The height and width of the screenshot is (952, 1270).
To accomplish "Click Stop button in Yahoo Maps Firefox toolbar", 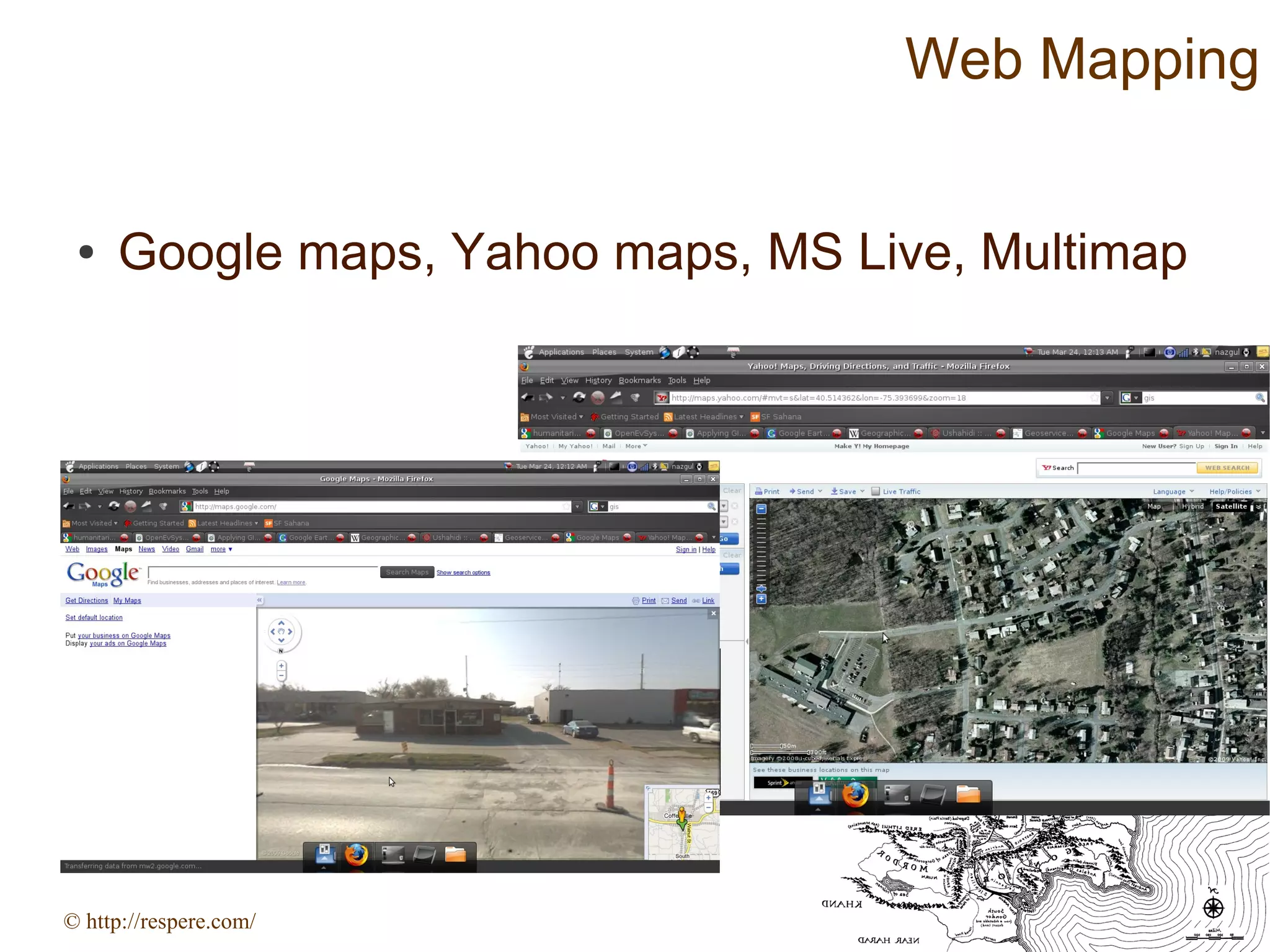I will pyautogui.click(x=598, y=397).
